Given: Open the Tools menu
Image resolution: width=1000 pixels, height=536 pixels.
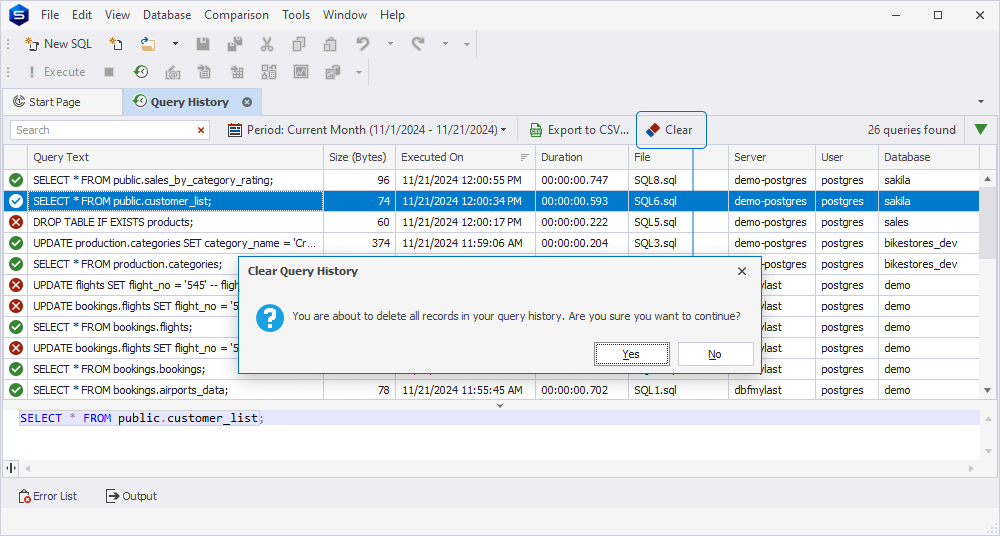Looking at the screenshot, I should click(296, 15).
